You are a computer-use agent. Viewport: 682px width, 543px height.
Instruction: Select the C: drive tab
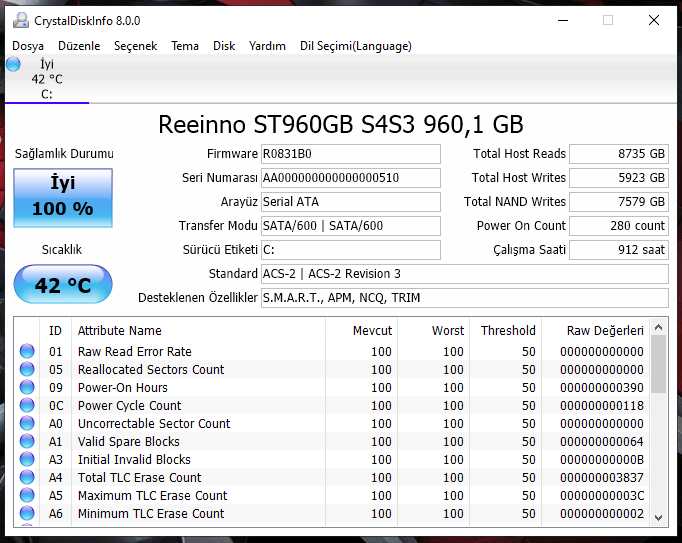click(46, 80)
